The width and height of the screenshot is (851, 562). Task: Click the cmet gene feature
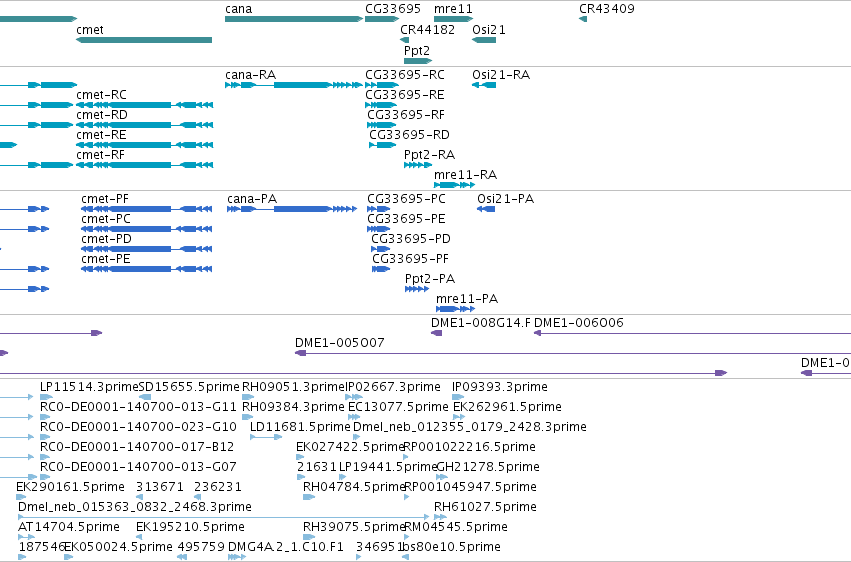click(144, 40)
